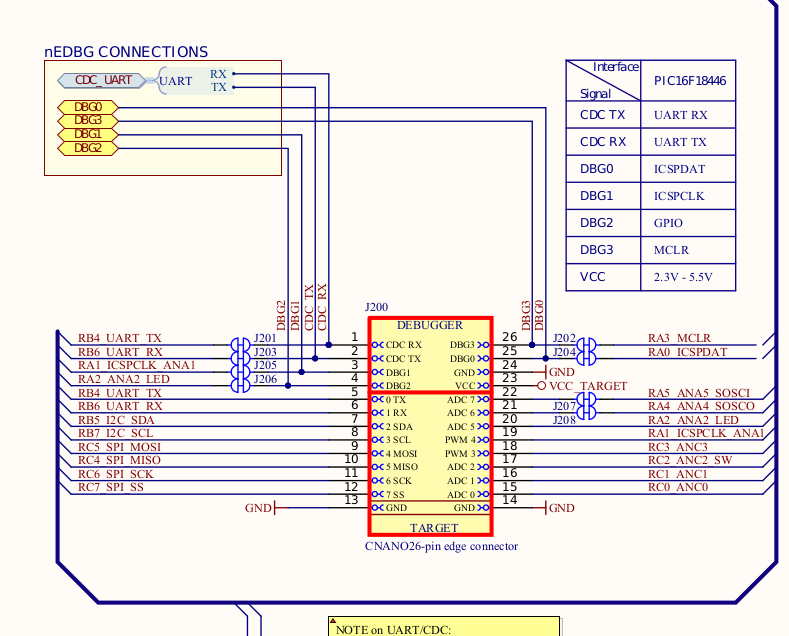The width and height of the screenshot is (789, 636).
Task: Select ICSPDAT cell in interface table
Action: [688, 169]
